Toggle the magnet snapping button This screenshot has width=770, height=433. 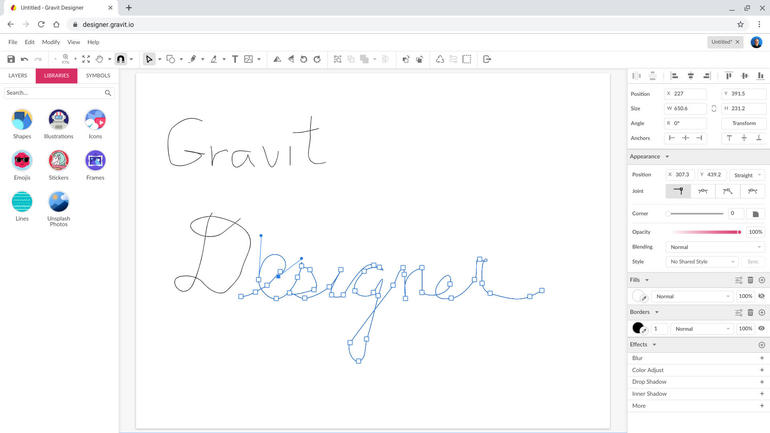coord(120,59)
